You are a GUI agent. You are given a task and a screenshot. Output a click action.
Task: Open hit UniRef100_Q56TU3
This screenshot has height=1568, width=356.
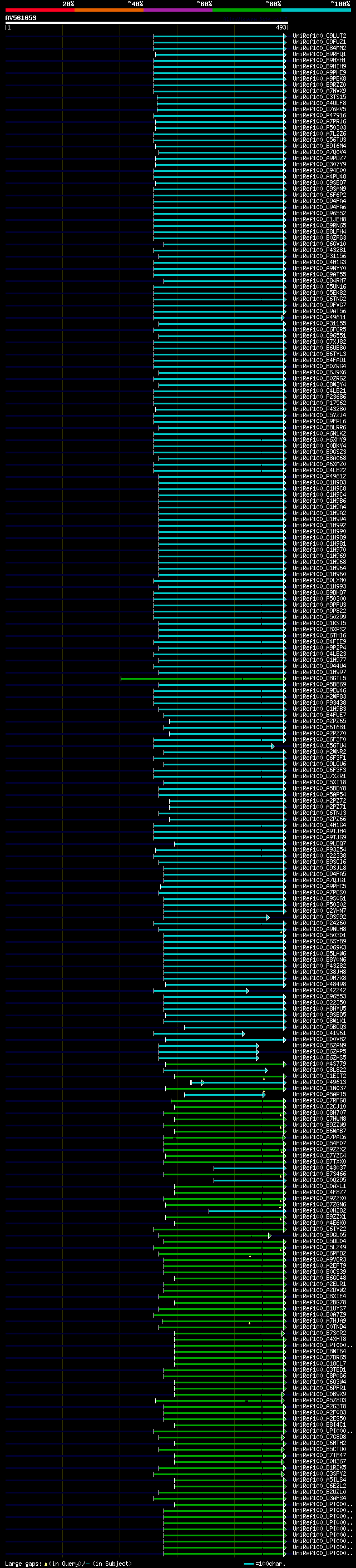(319, 140)
